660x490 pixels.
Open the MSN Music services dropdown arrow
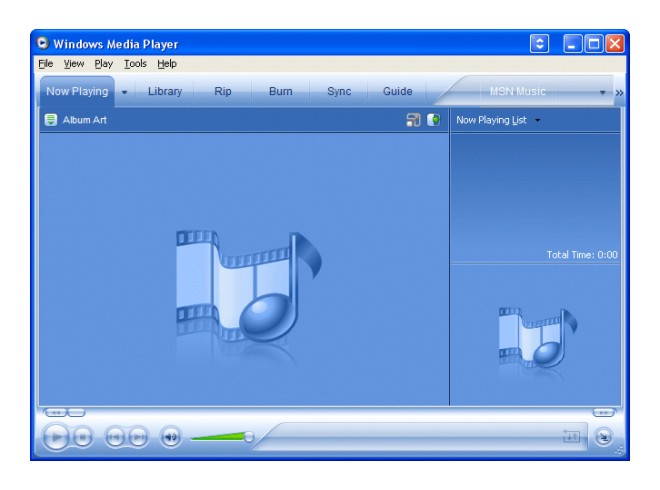(x=602, y=92)
